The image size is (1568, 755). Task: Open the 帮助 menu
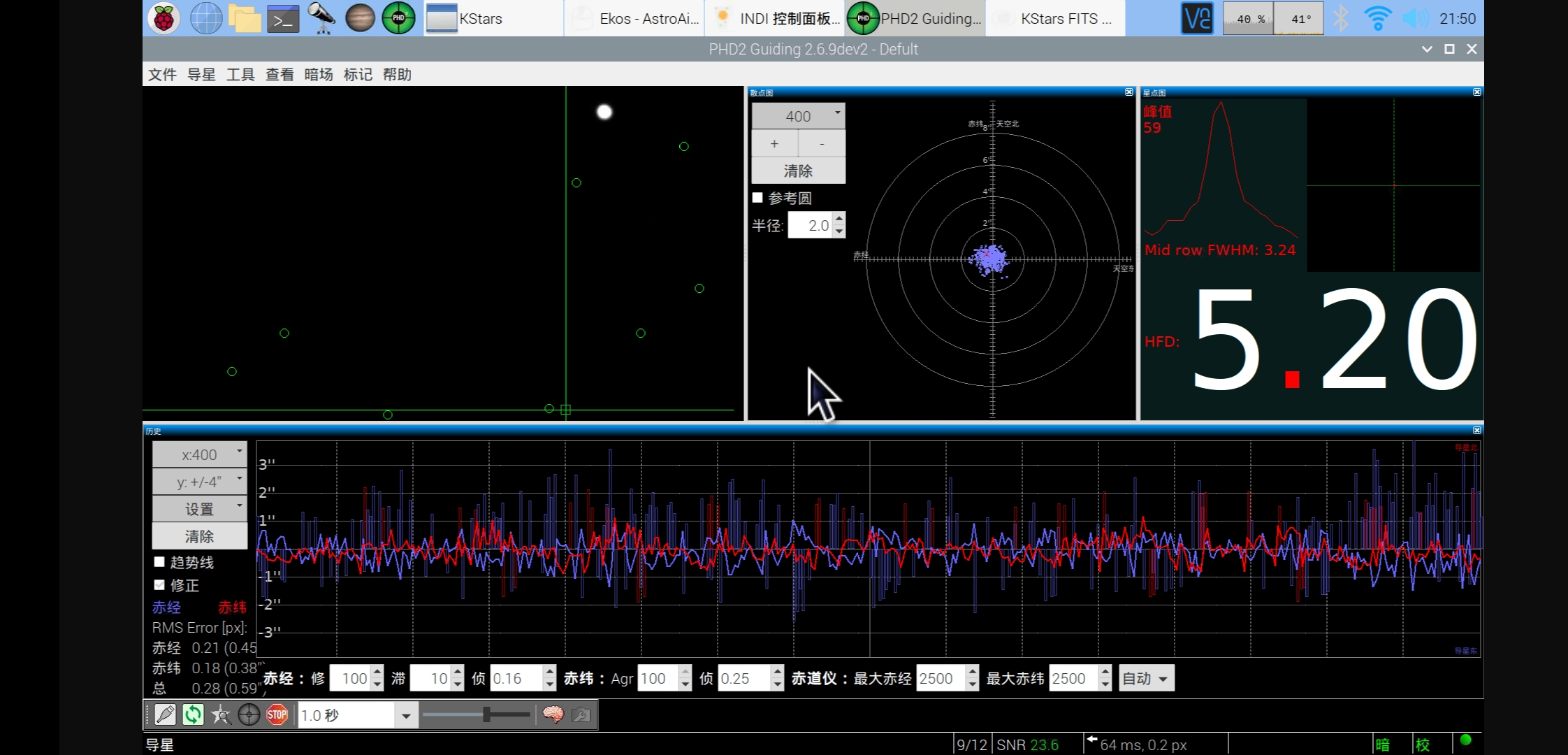tap(397, 74)
